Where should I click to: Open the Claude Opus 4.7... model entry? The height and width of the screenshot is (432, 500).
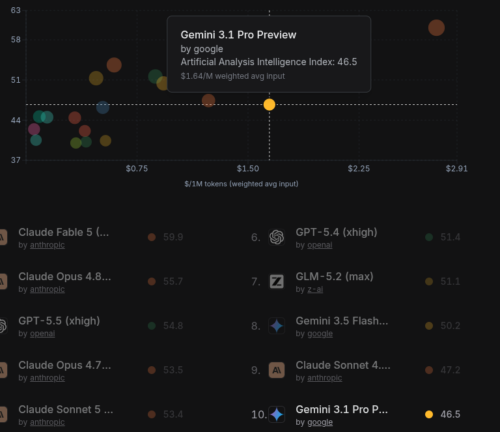(x=65, y=365)
